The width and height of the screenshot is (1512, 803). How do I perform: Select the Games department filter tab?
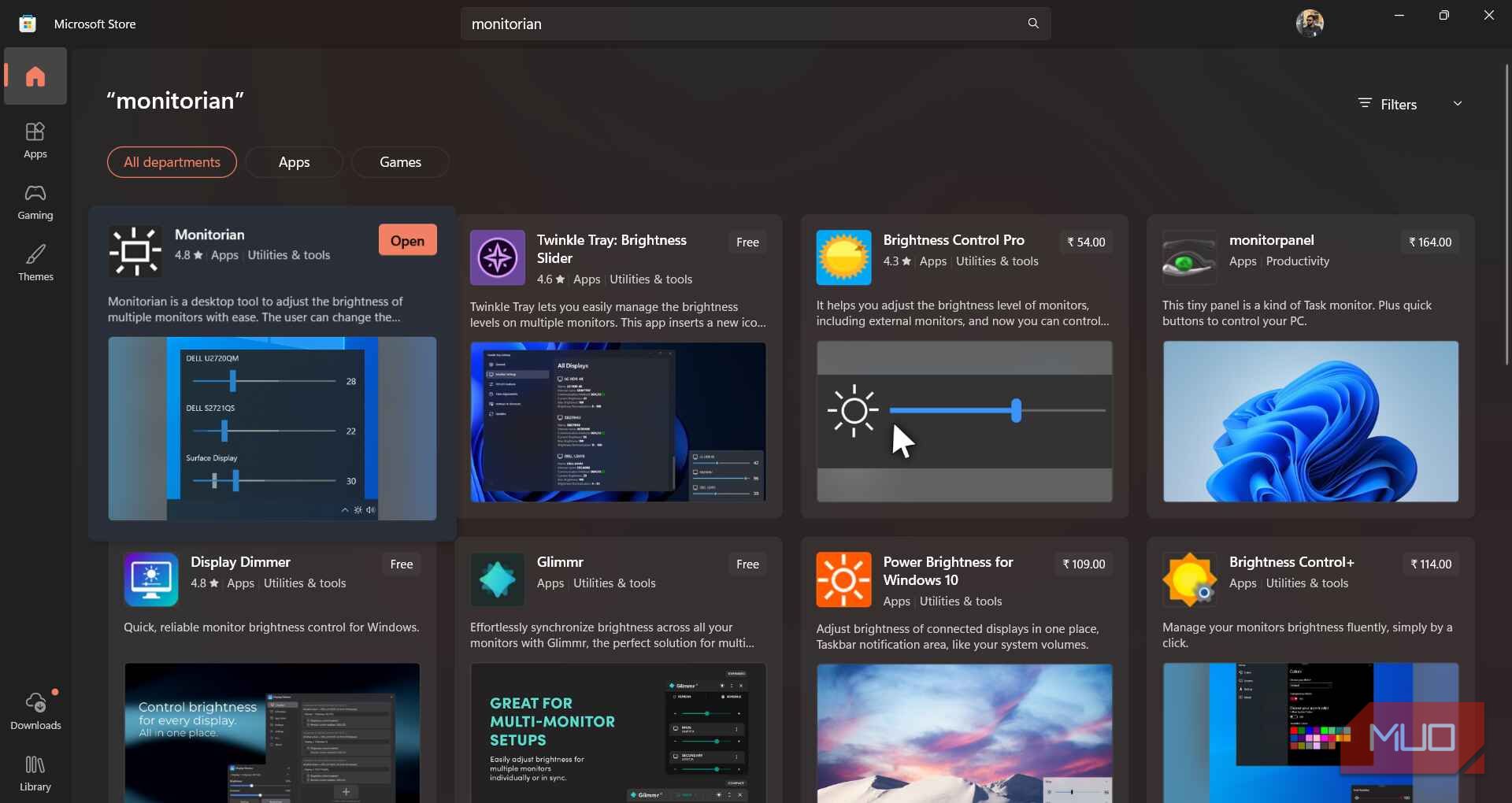coord(400,162)
